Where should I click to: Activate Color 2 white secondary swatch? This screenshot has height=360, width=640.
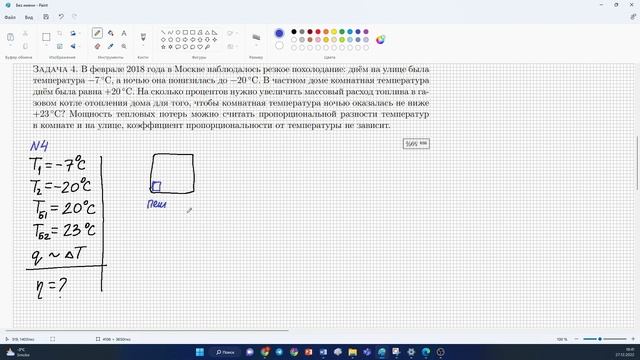point(279,45)
